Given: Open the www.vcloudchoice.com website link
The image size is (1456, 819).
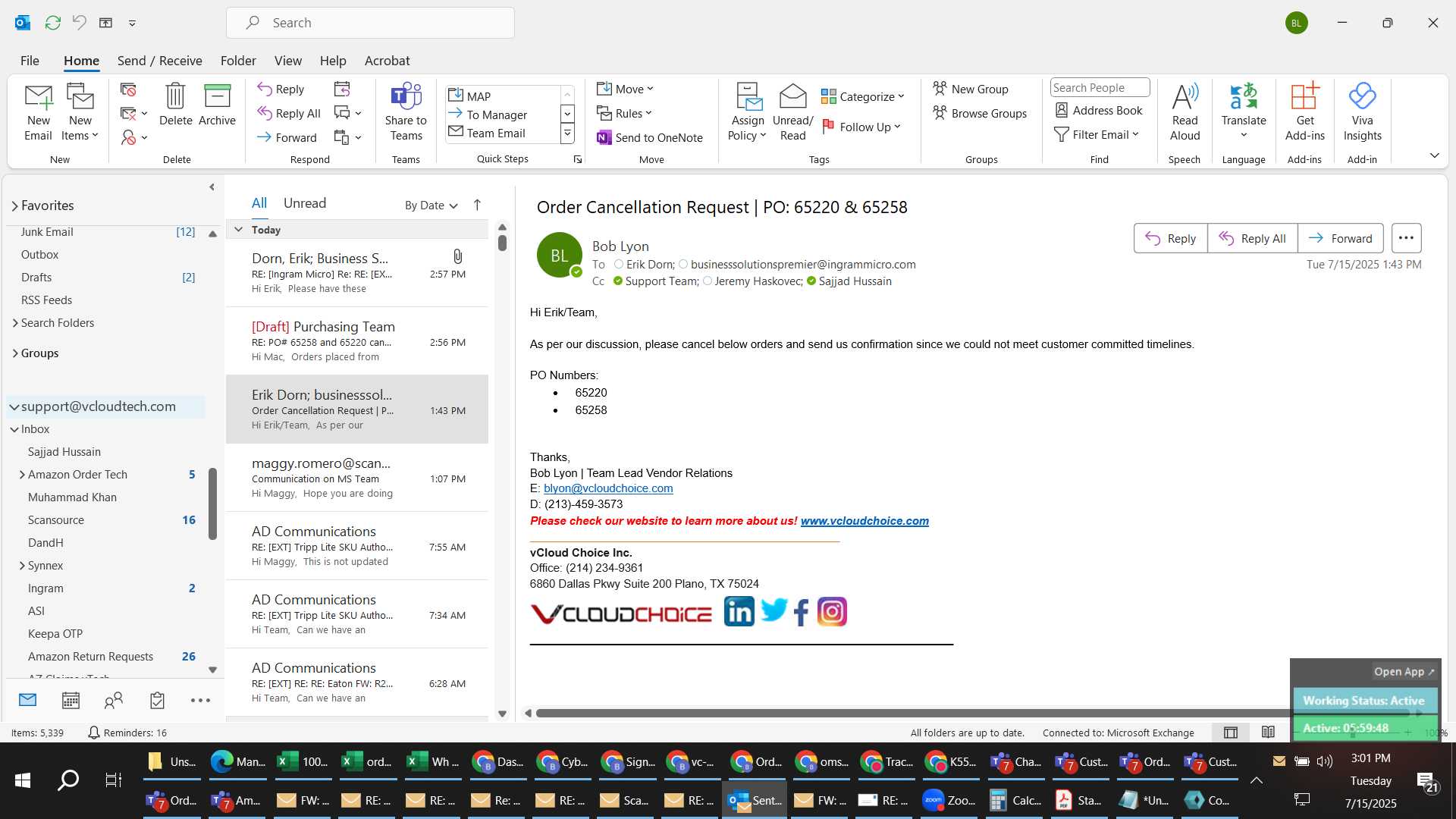Looking at the screenshot, I should 864,521.
